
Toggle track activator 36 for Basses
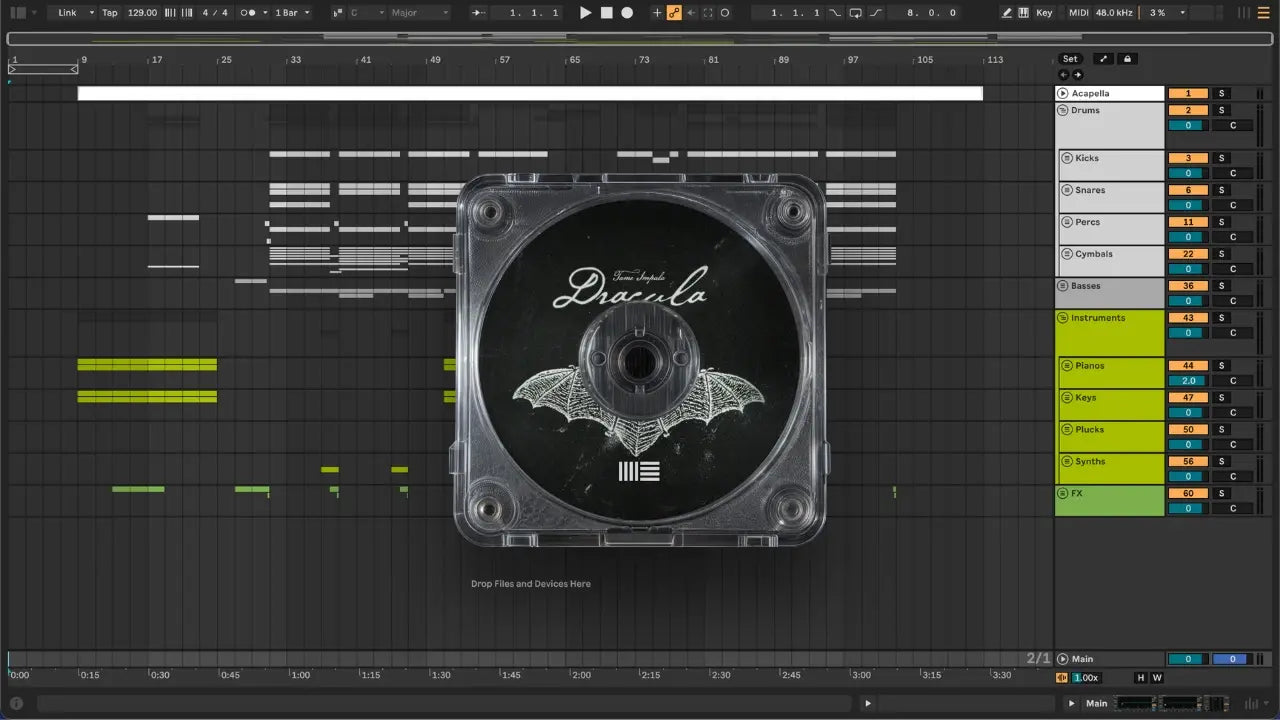1188,286
